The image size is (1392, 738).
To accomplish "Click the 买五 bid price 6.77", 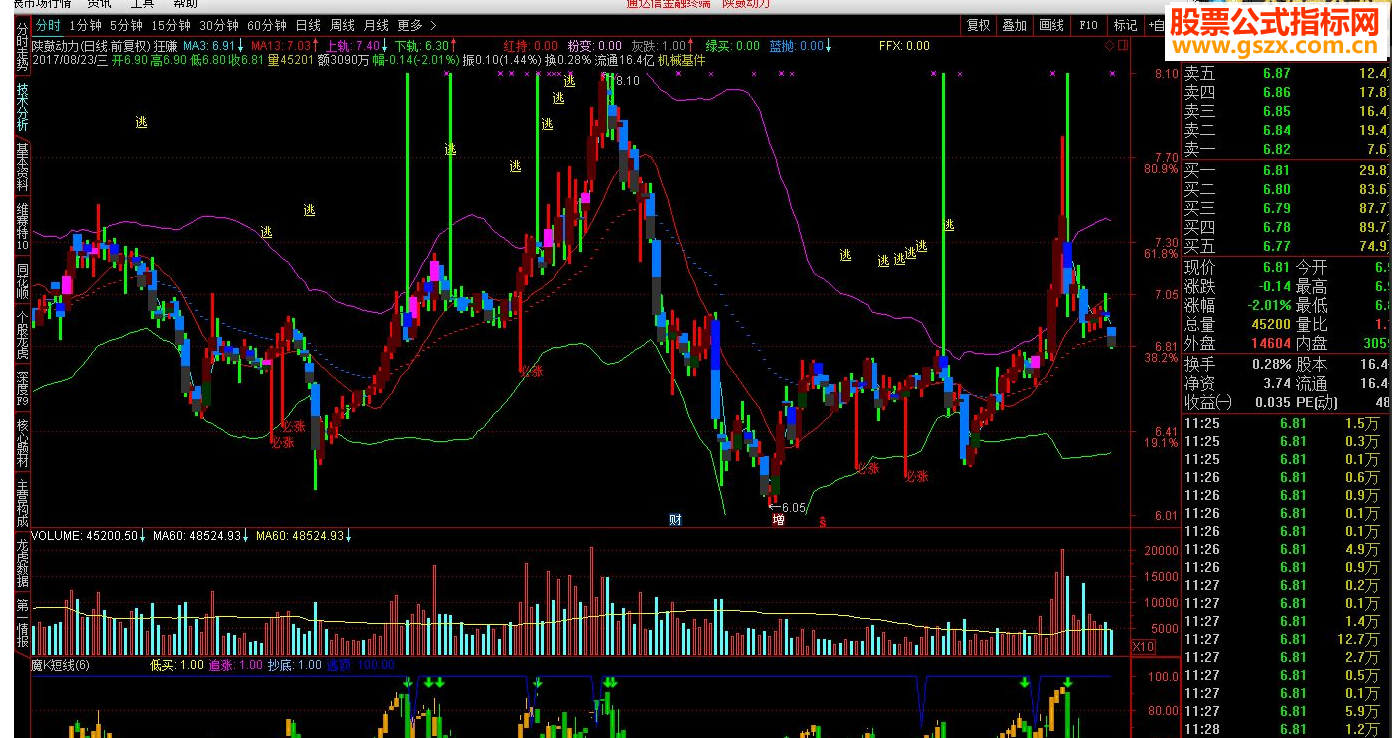I will (x=1277, y=246).
